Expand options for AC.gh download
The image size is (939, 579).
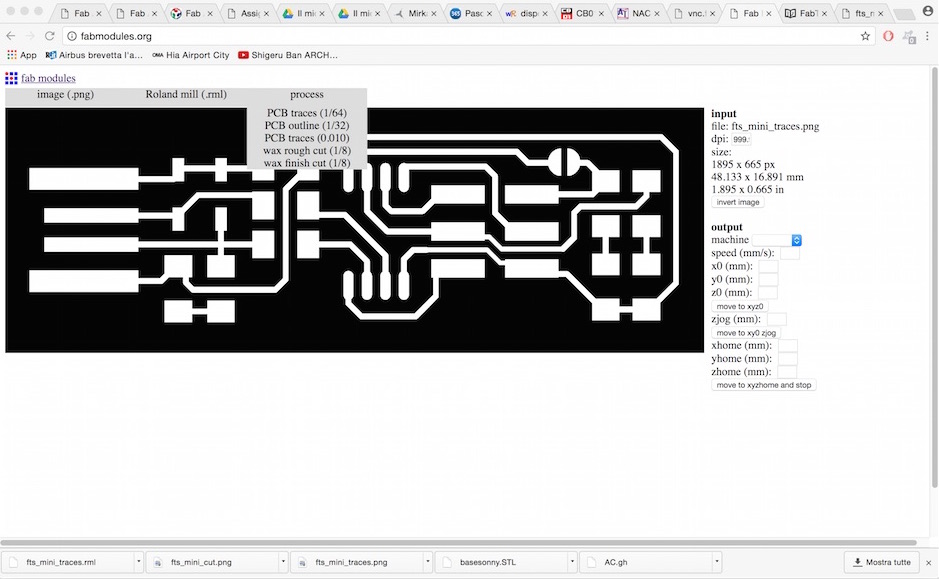[716, 562]
